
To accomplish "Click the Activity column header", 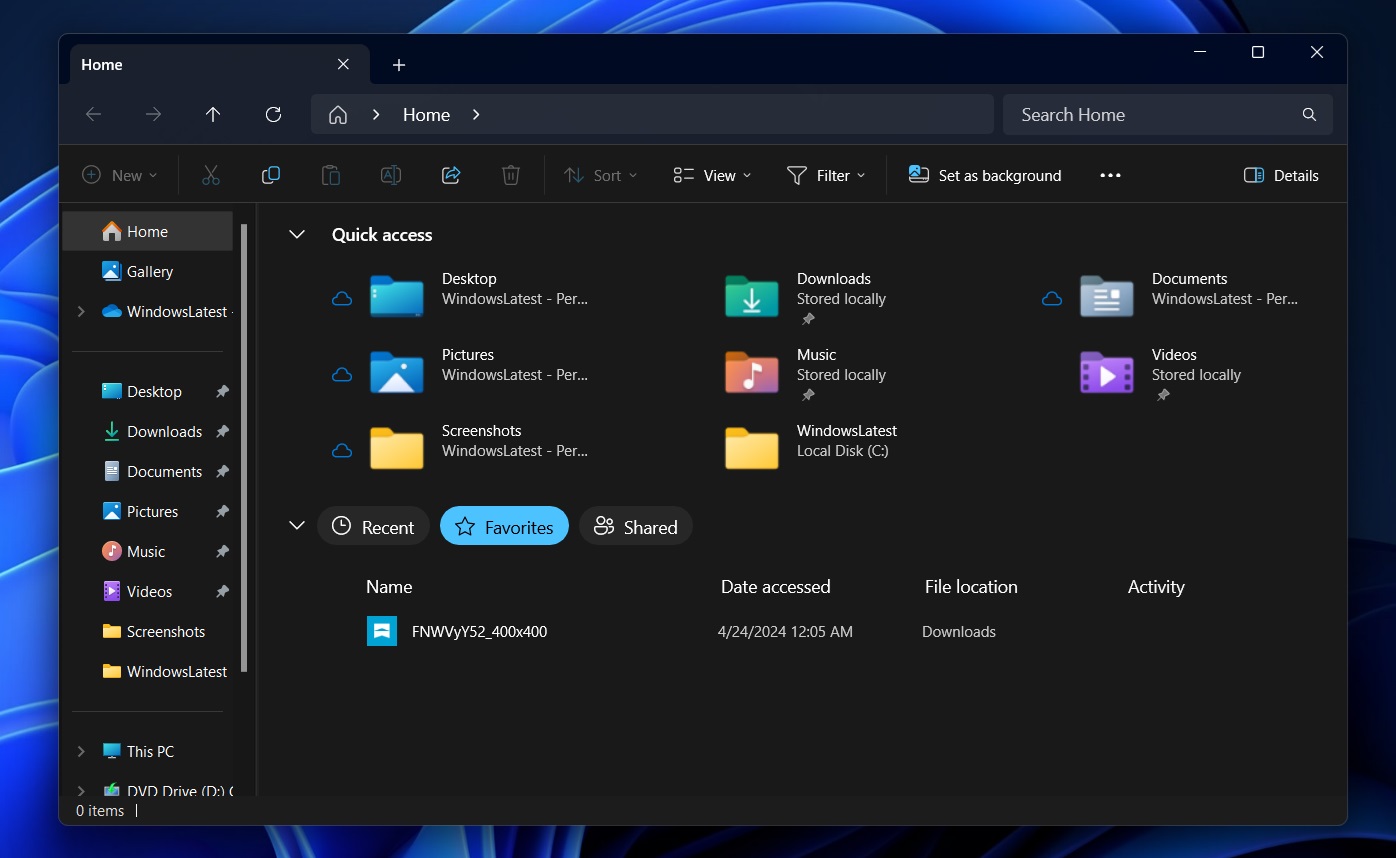I will pyautogui.click(x=1156, y=587).
